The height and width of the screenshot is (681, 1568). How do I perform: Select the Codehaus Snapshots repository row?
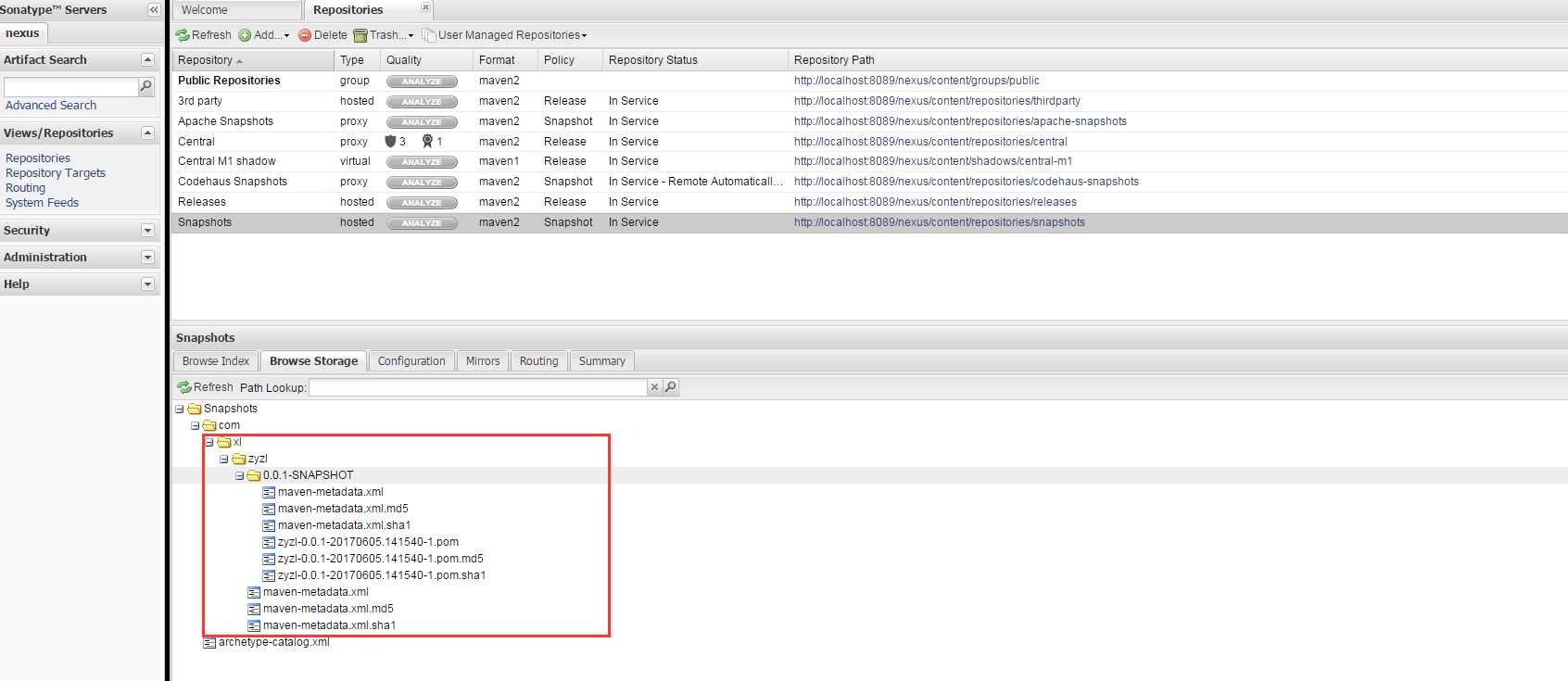(869, 182)
